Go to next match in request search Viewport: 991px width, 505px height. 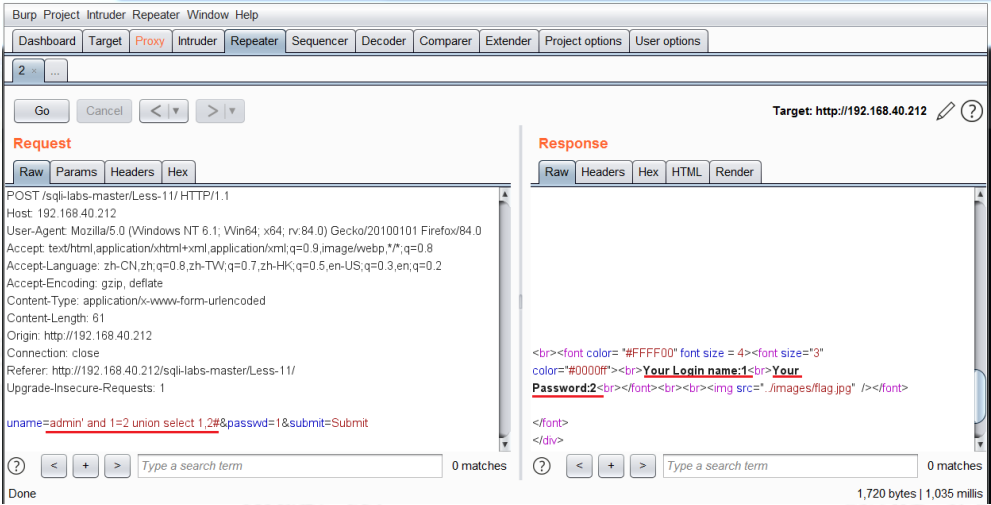(x=117, y=466)
